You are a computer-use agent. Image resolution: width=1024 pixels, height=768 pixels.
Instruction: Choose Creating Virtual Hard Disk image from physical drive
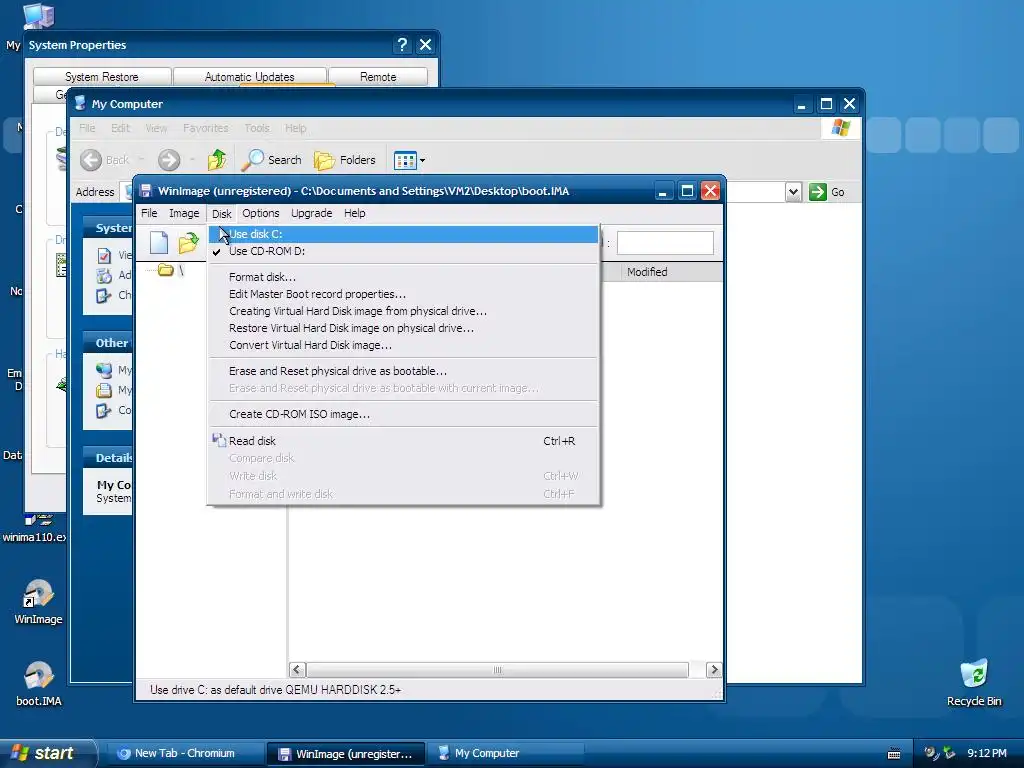403,311
